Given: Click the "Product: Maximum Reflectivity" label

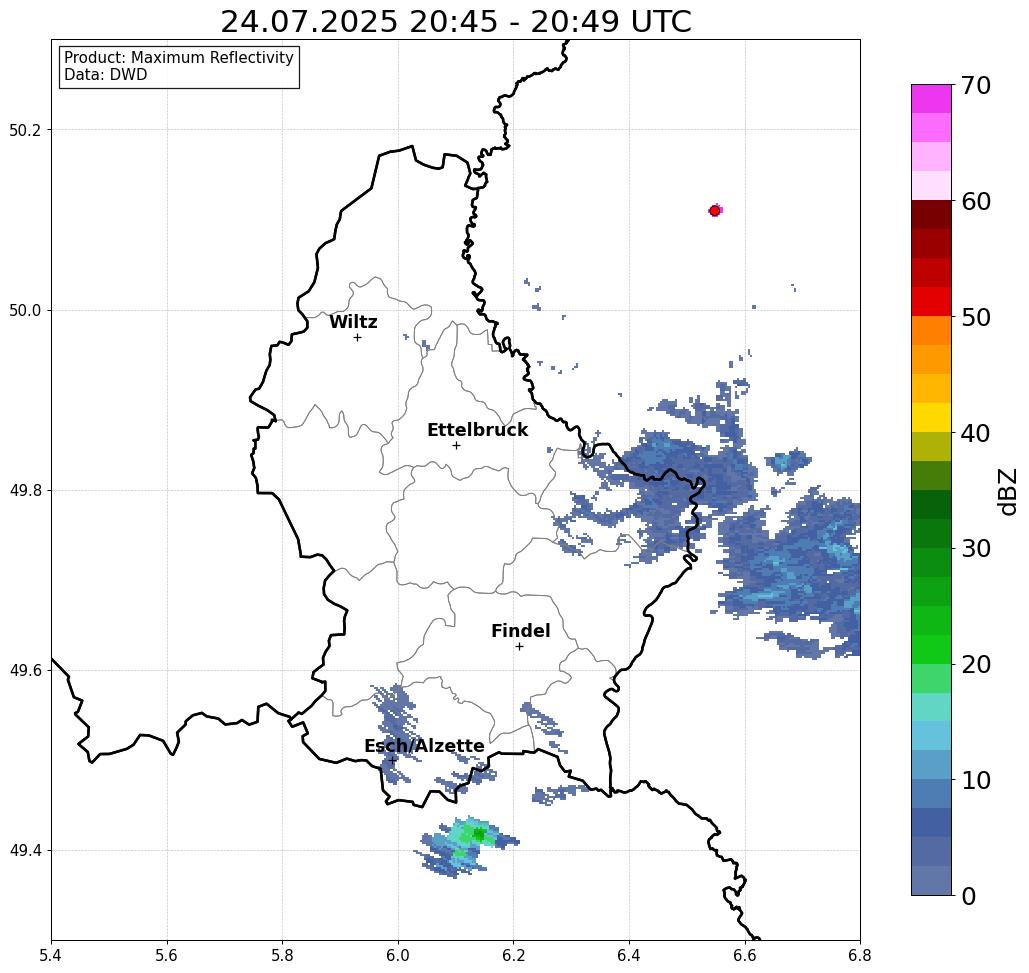Looking at the screenshot, I should 178,58.
